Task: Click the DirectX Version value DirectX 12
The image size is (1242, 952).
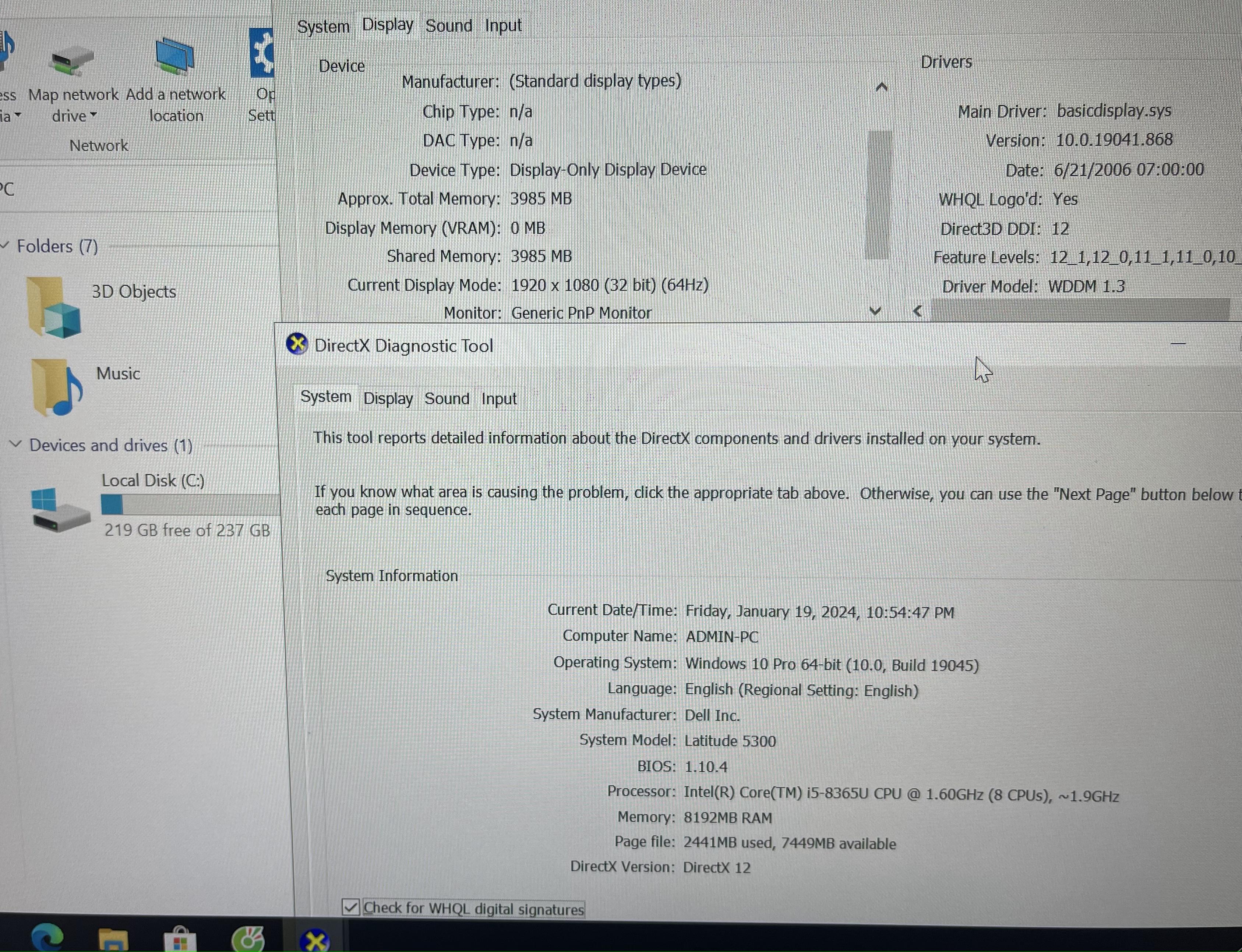Action: point(716,868)
